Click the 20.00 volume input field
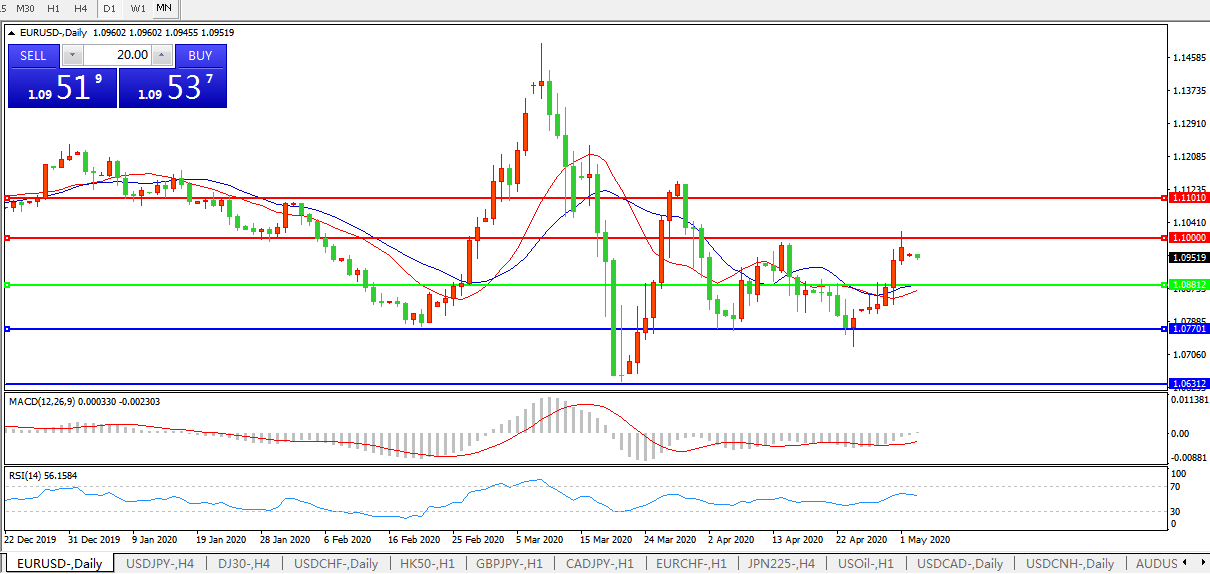1210x574 pixels. pos(117,56)
